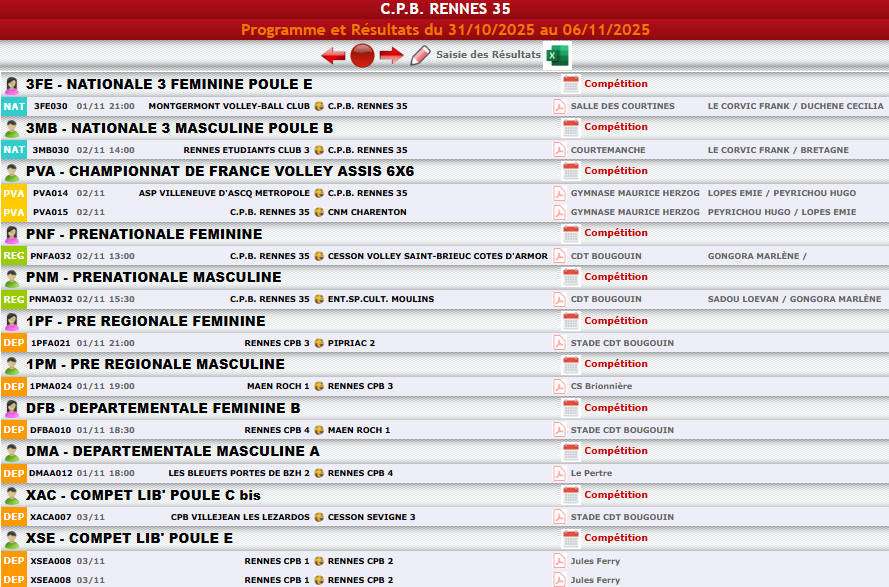Open Compétition link for Nationale 3 Masculine
This screenshot has width=889, height=587.
click(616, 127)
